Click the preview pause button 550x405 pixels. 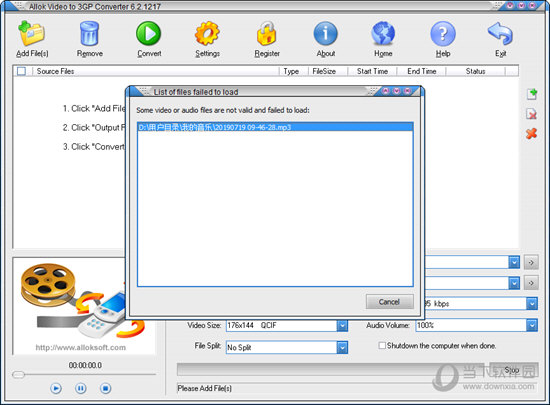(81, 388)
